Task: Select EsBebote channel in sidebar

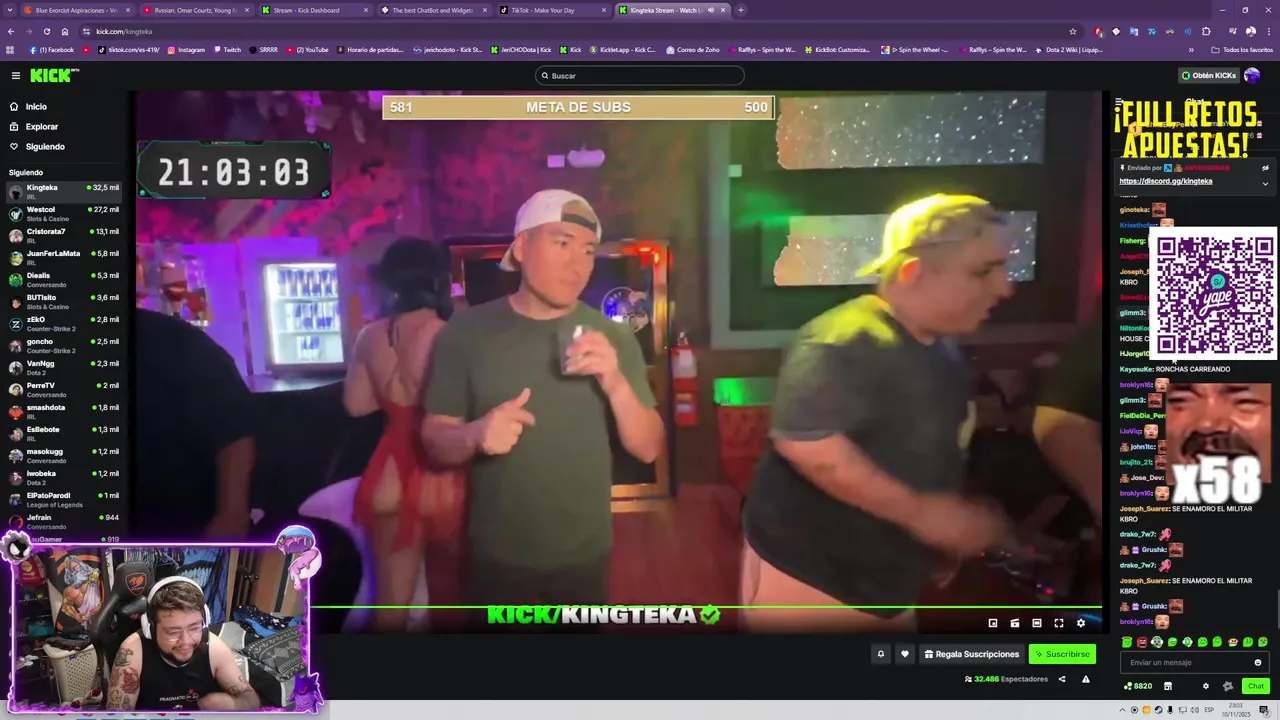Action: tap(64, 433)
